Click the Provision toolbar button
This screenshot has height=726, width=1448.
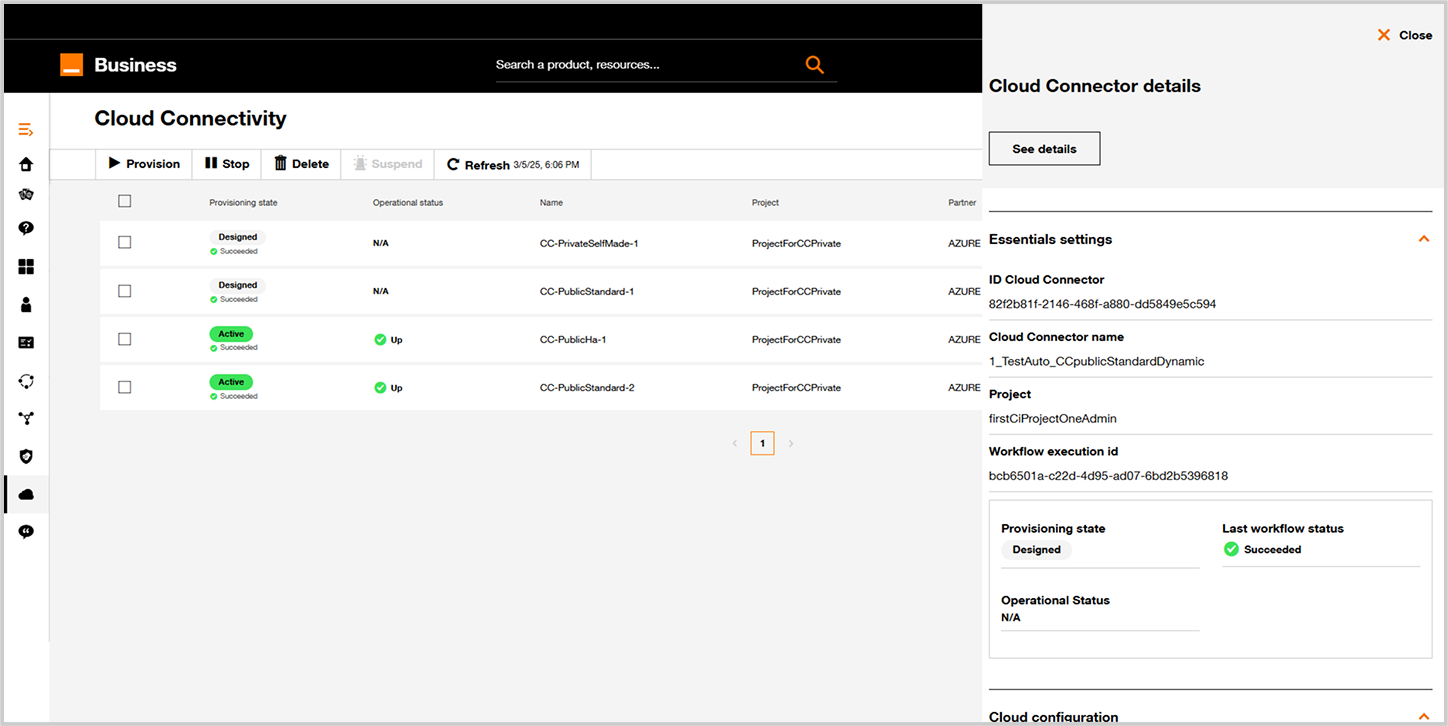144,164
